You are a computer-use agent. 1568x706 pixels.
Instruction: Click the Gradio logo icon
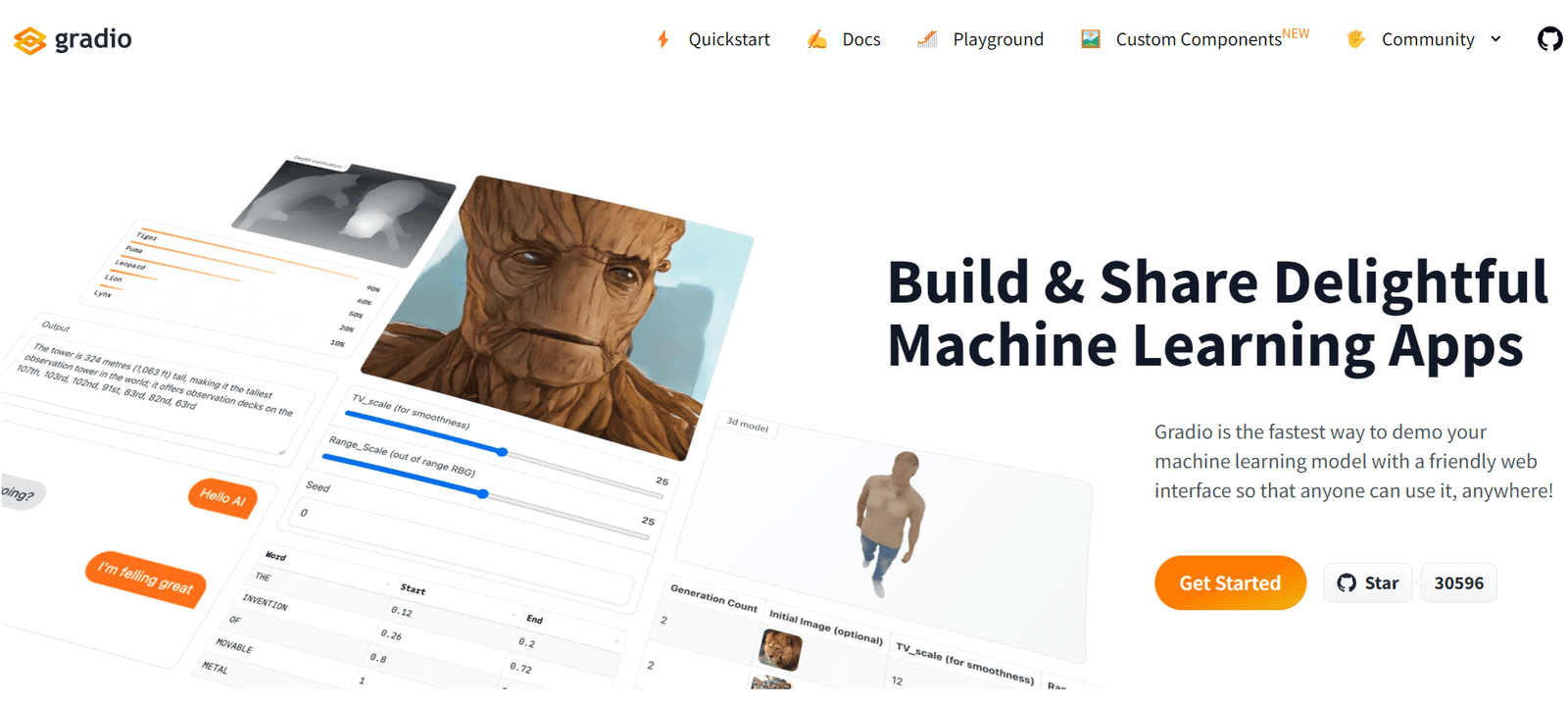30,40
